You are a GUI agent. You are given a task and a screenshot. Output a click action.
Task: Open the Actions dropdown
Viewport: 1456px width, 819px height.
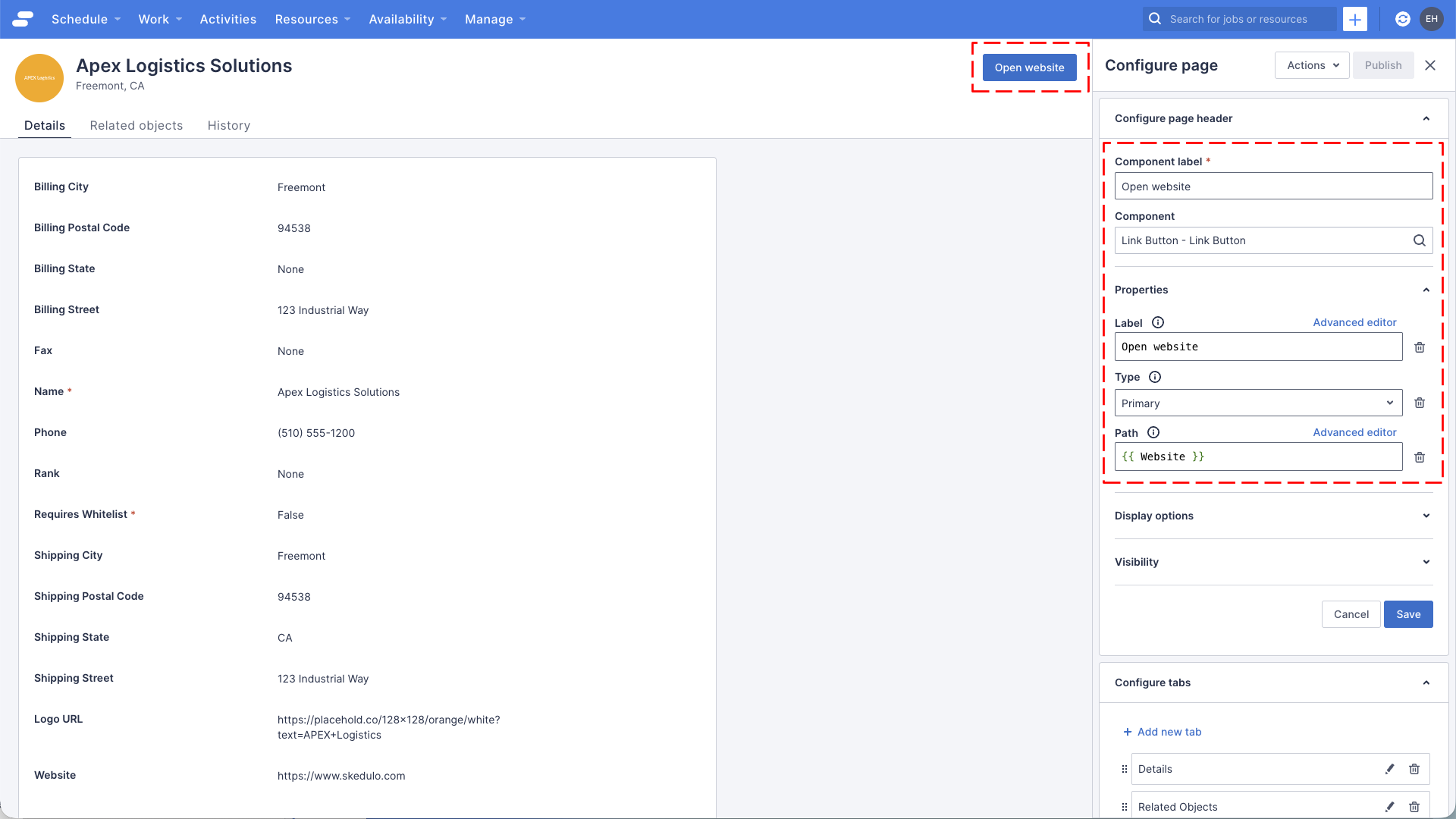[1312, 65]
